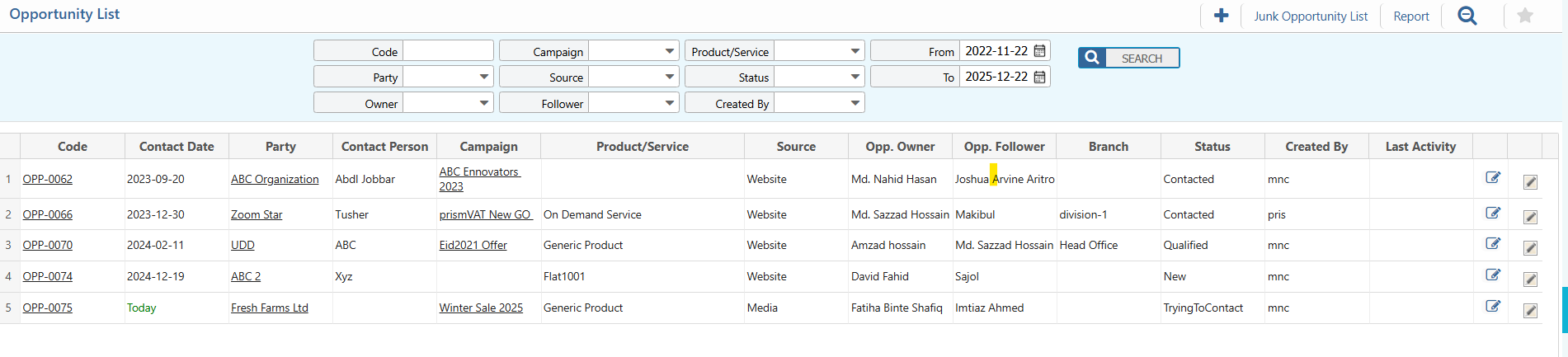Open the Report menu item
The height and width of the screenshot is (357, 1568).
1410,16
